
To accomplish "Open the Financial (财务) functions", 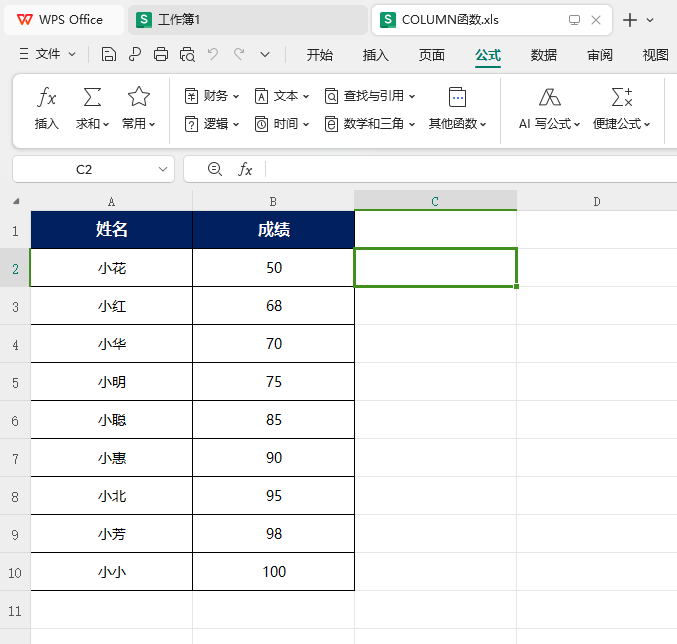I will pyautogui.click(x=212, y=96).
